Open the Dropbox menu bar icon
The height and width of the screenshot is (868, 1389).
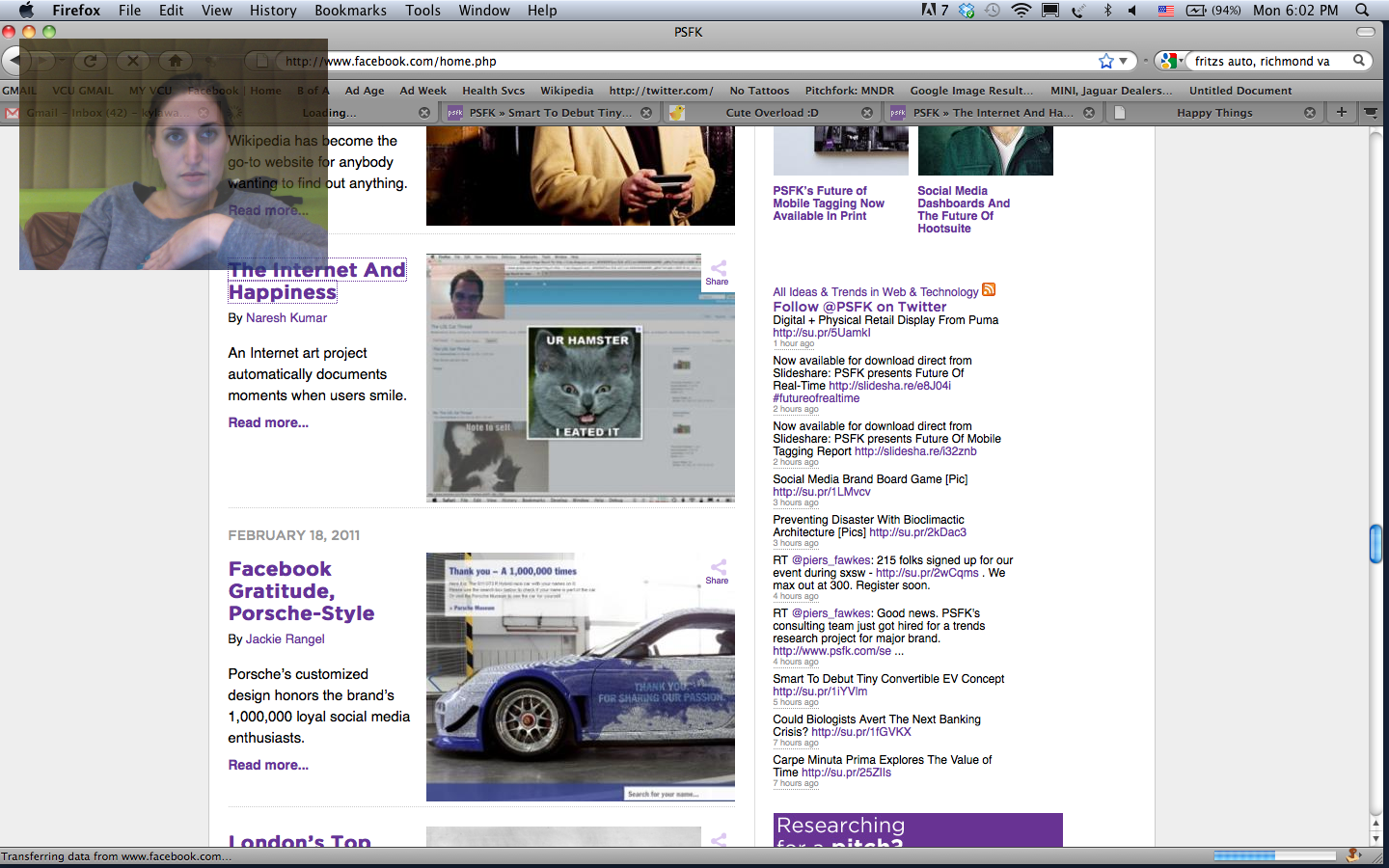[x=967, y=11]
